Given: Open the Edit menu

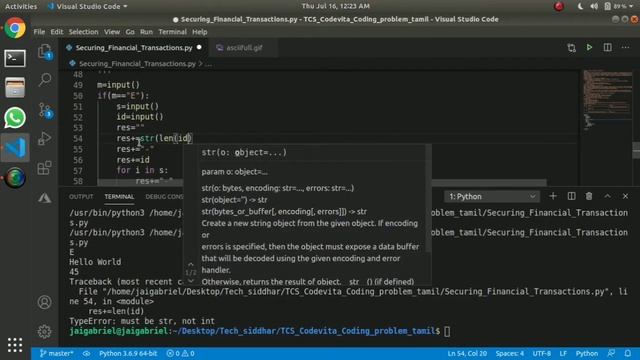Looking at the screenshot, I should coord(57,32).
